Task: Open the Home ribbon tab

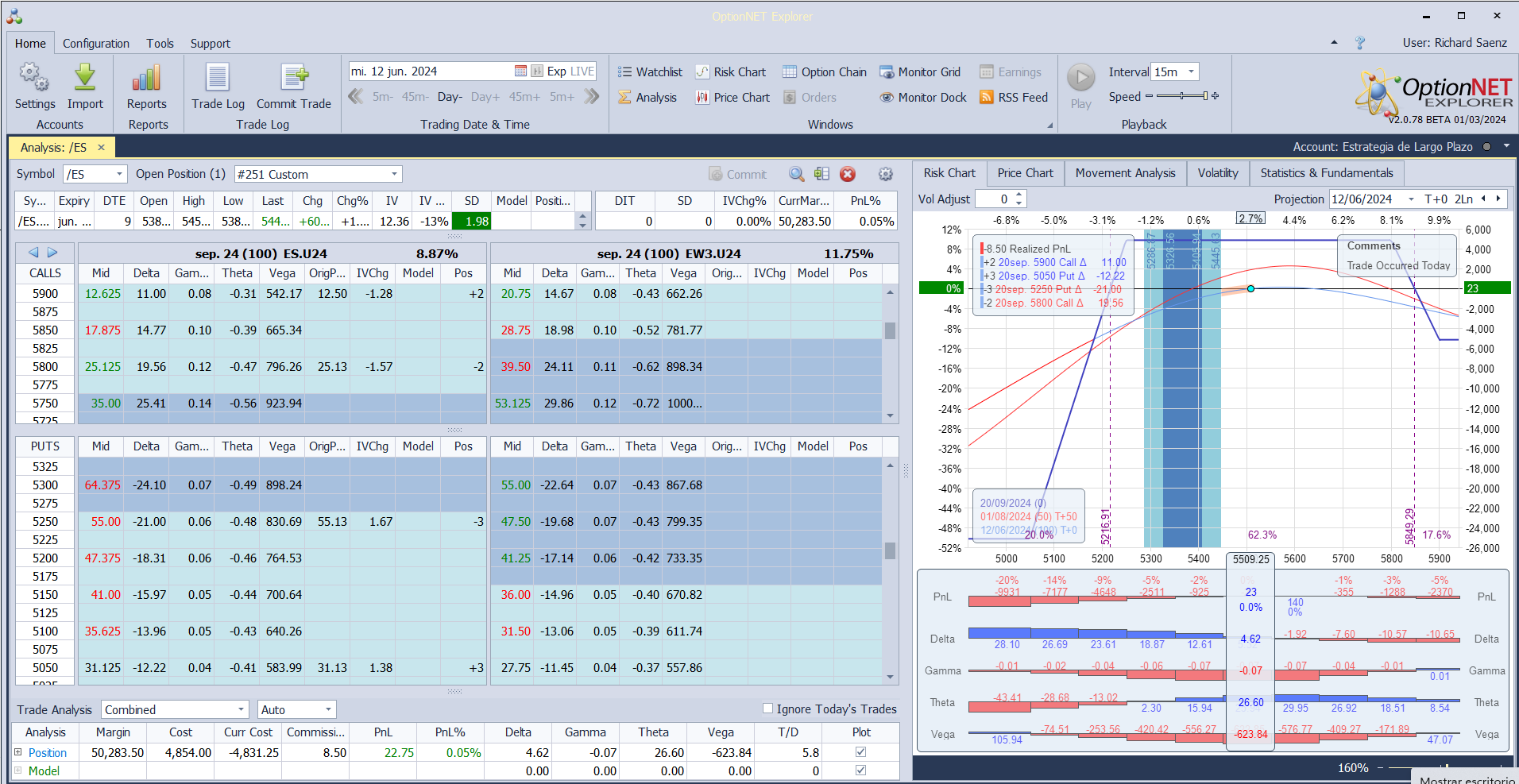Action: [30, 44]
